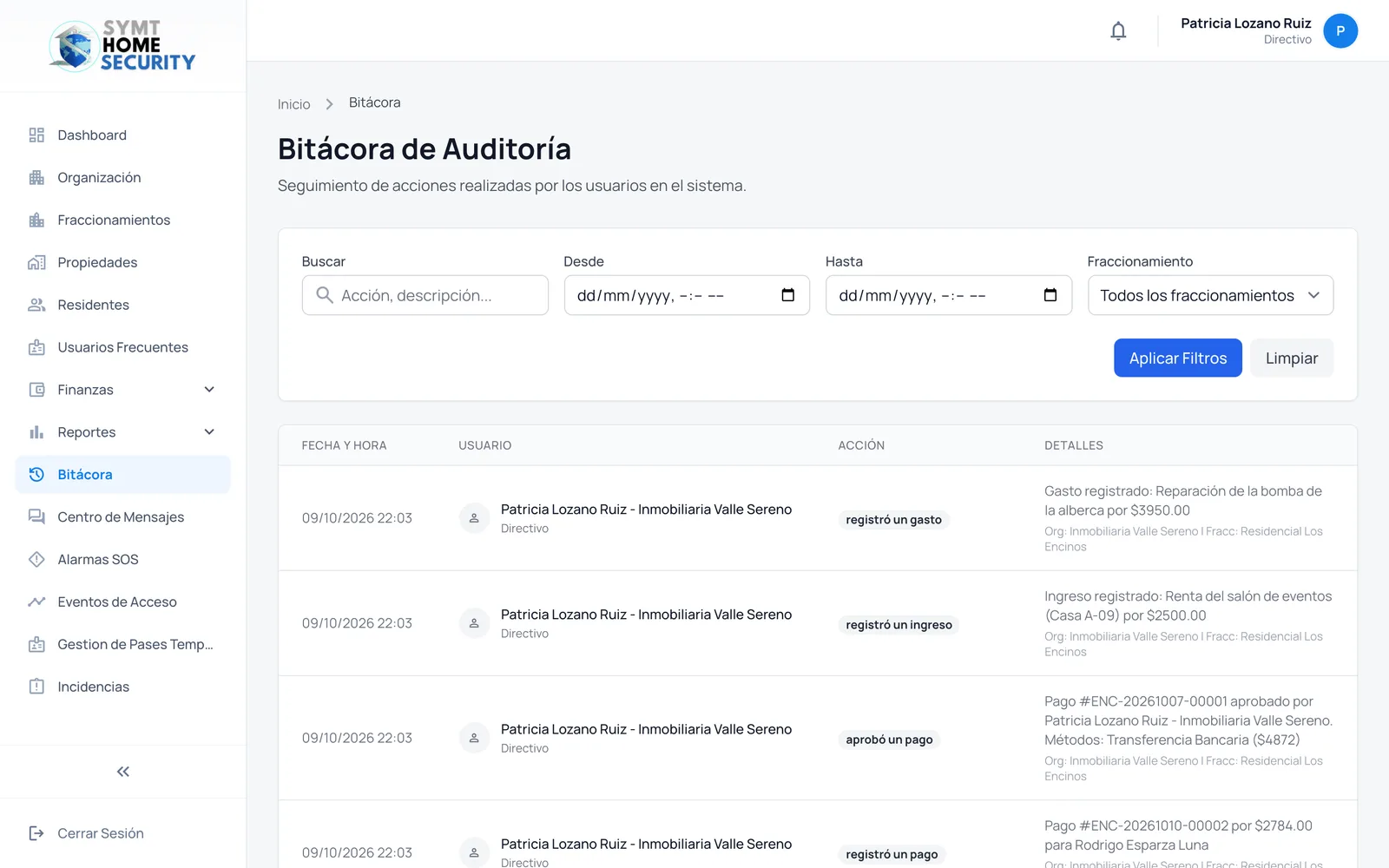This screenshot has width=1389, height=868.
Task: Click 'Pago #ENC-20261007-00001 aprobado' details text
Action: click(x=1188, y=720)
